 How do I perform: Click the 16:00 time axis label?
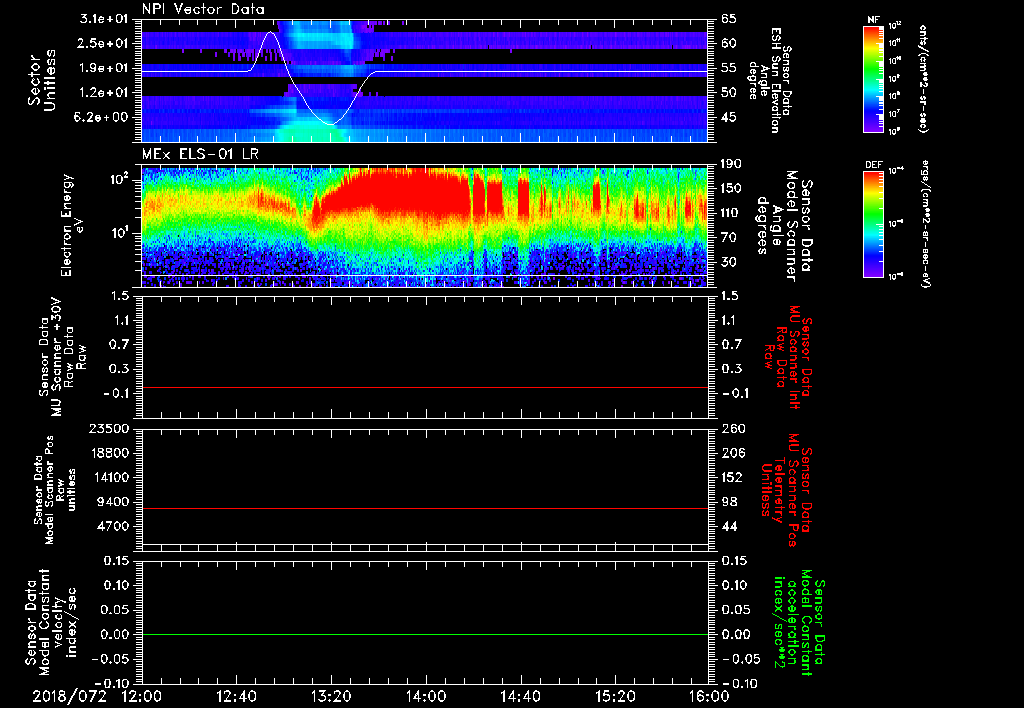(x=709, y=697)
